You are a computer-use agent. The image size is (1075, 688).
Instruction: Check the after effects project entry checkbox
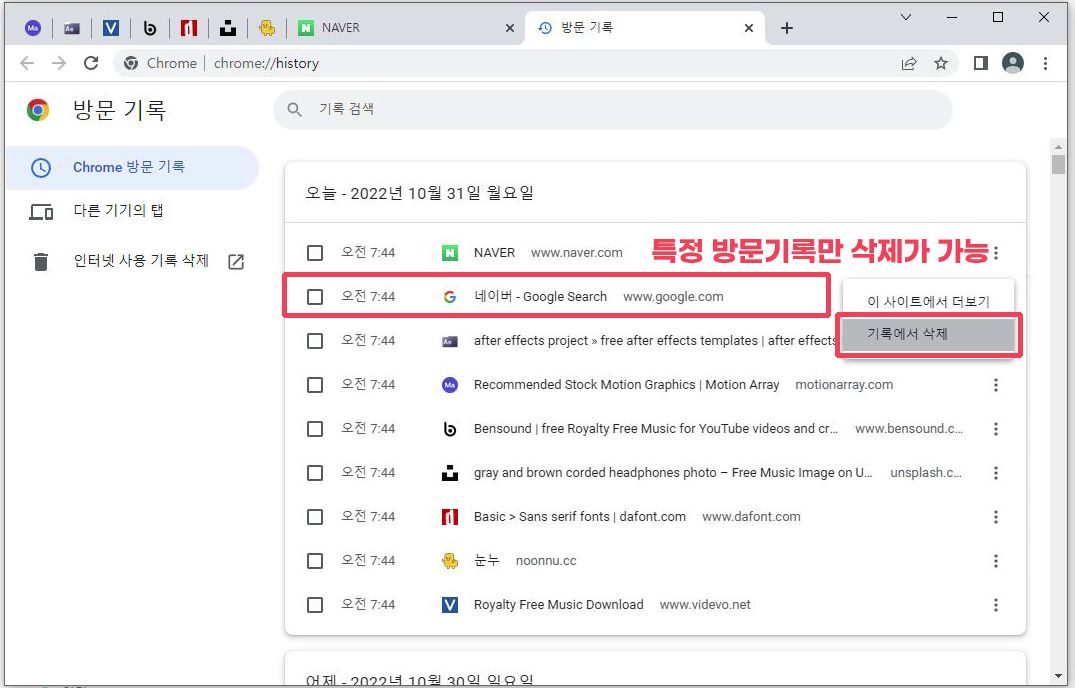315,341
